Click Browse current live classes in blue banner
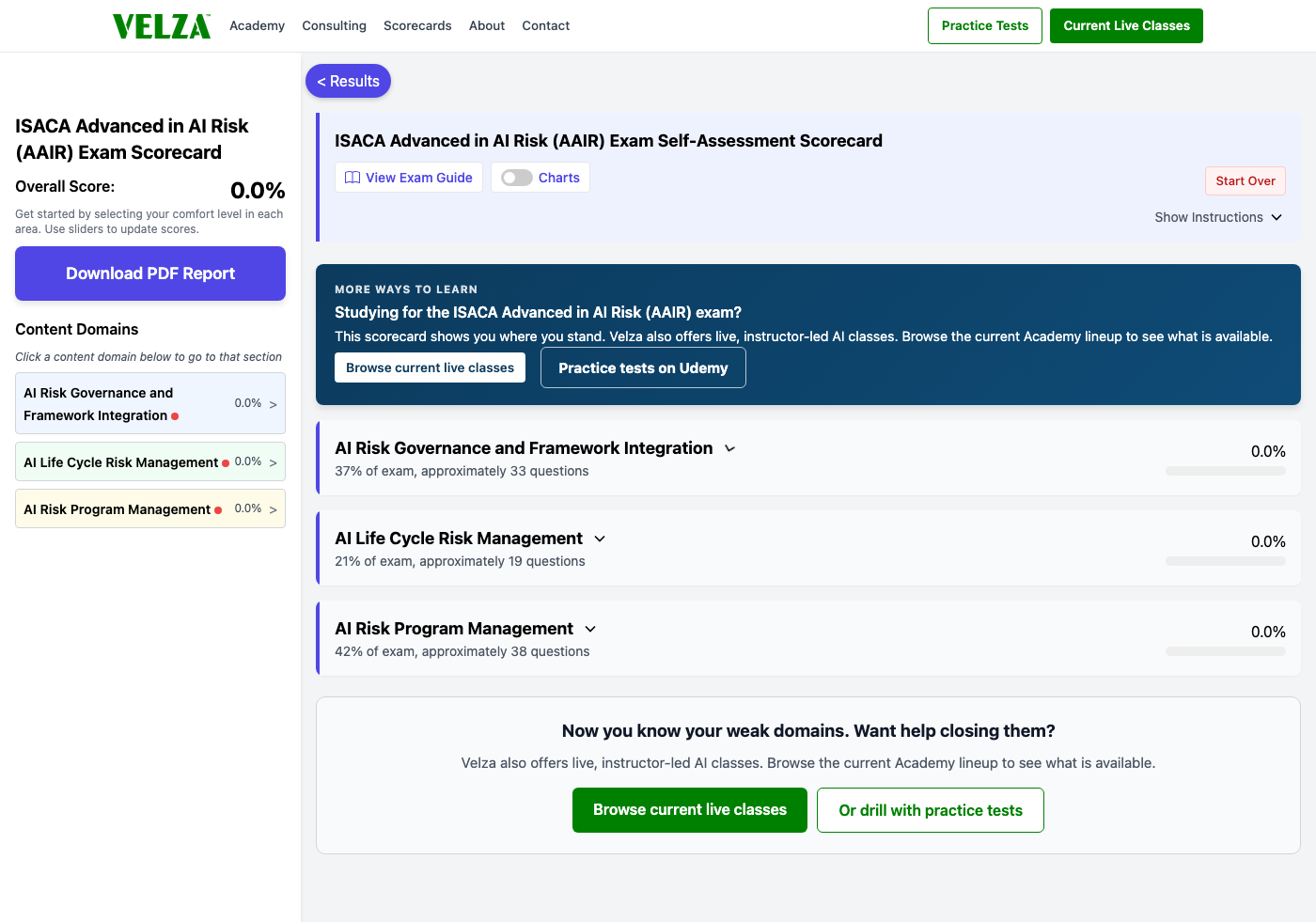 [x=430, y=367]
